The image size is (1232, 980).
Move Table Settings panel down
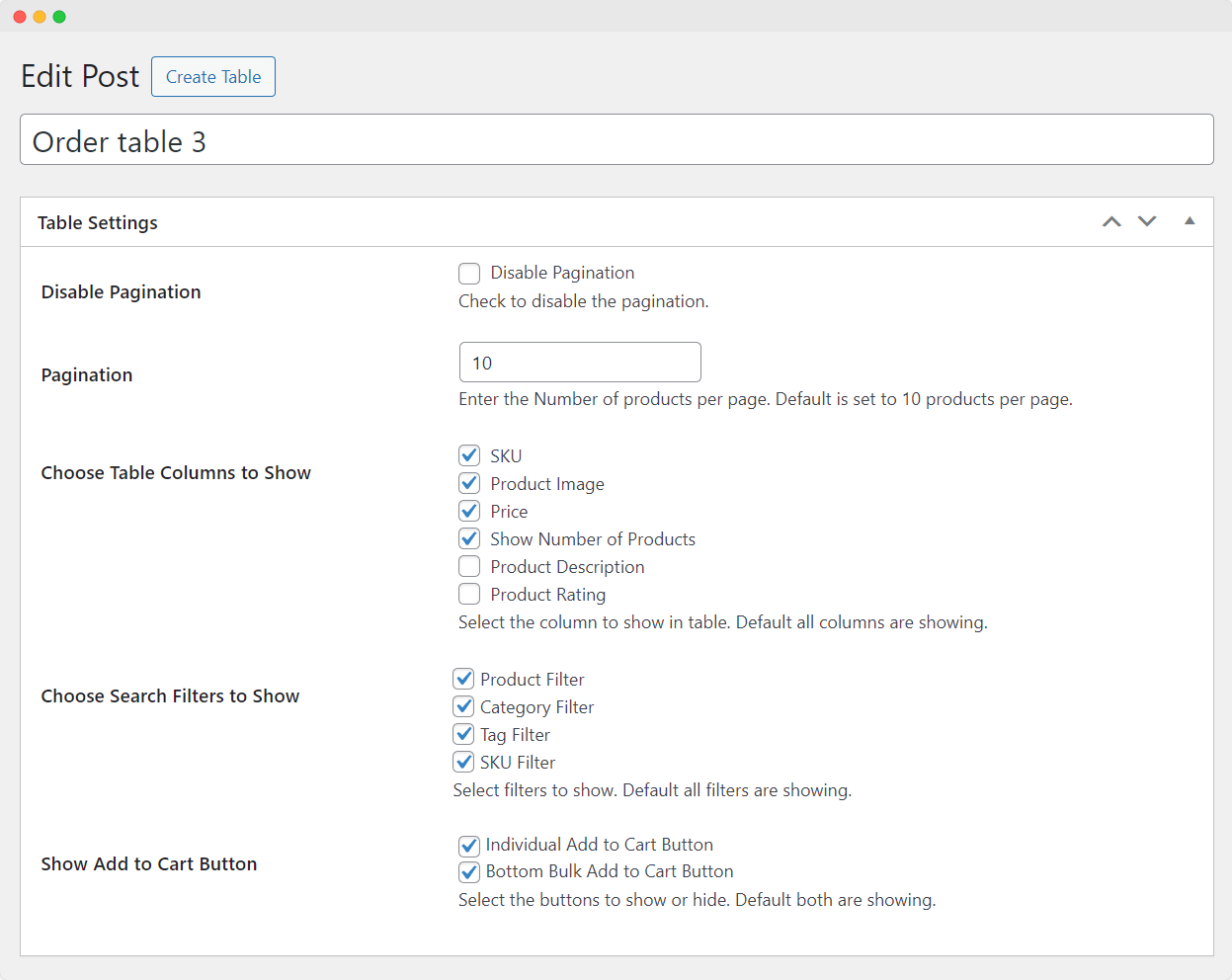click(1146, 222)
